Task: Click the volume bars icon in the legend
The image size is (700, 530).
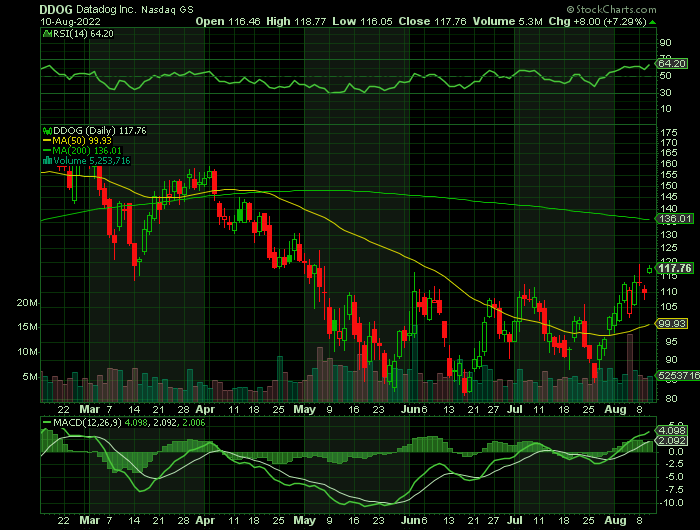Action: pyautogui.click(x=47, y=161)
